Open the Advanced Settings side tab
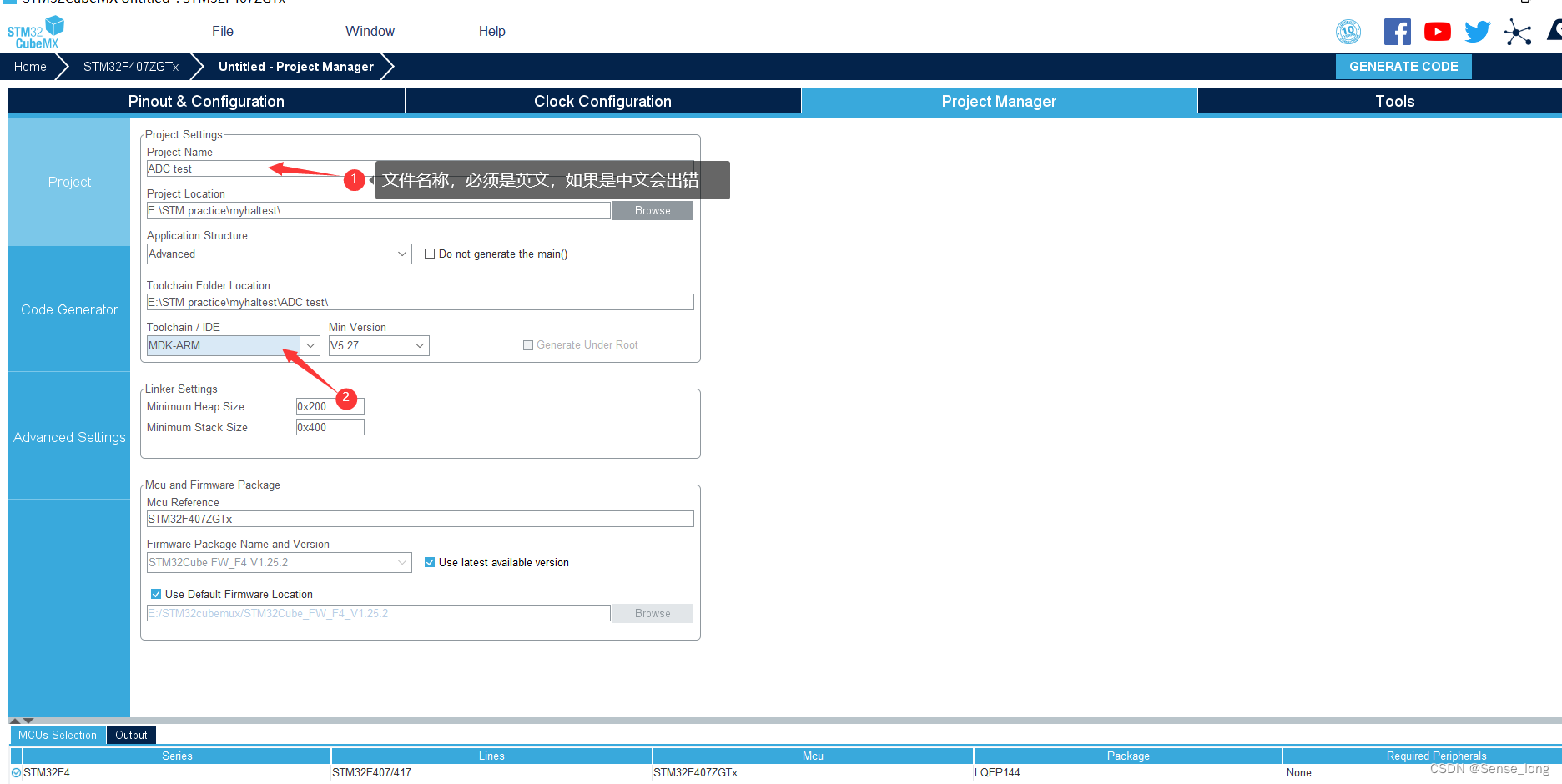 coord(69,437)
